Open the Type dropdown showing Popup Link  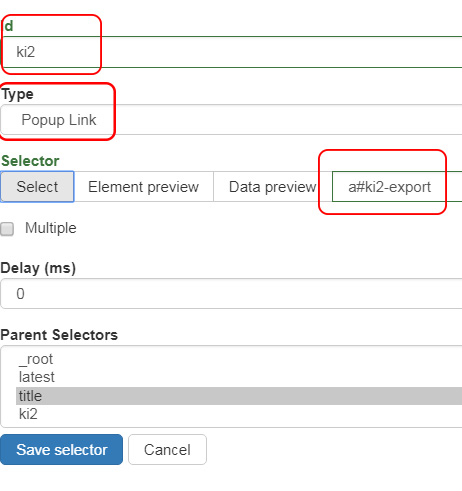point(231,120)
